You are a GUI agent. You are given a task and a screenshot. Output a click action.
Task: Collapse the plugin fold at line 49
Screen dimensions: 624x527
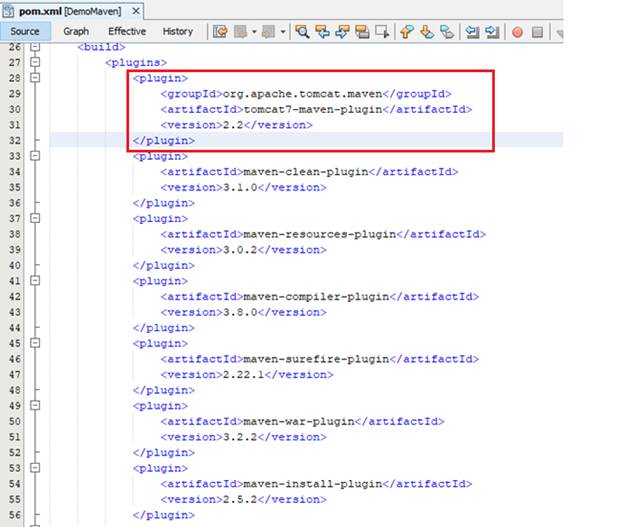(x=35, y=405)
